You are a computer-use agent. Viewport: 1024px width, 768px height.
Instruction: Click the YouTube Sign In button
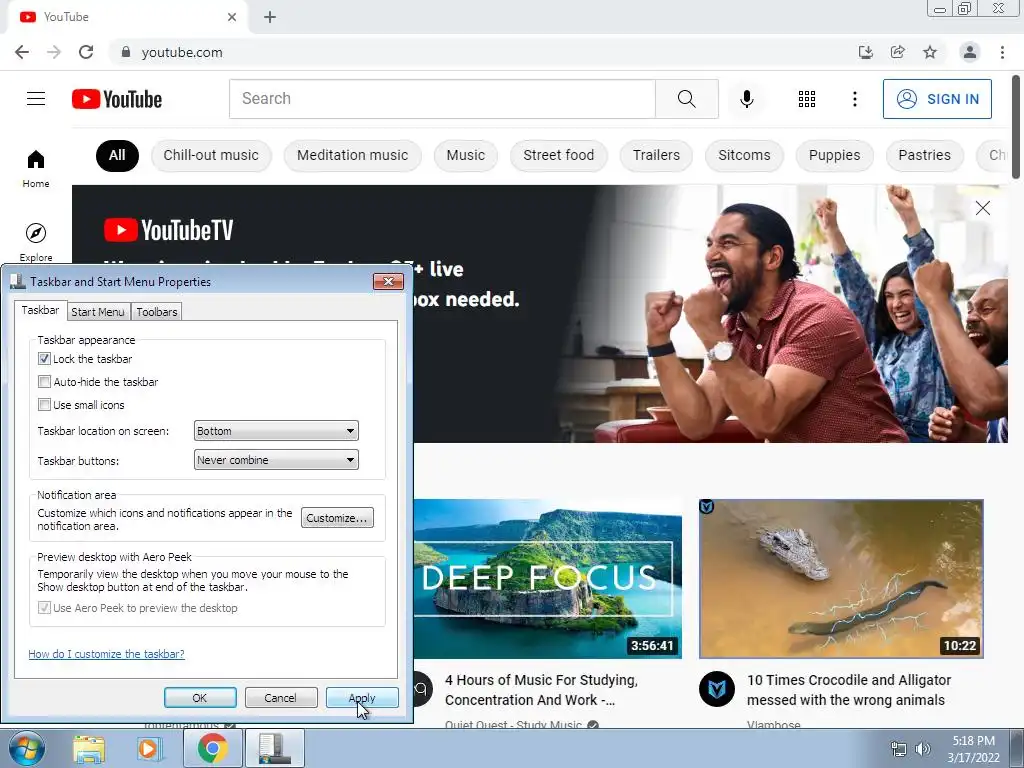[937, 99]
